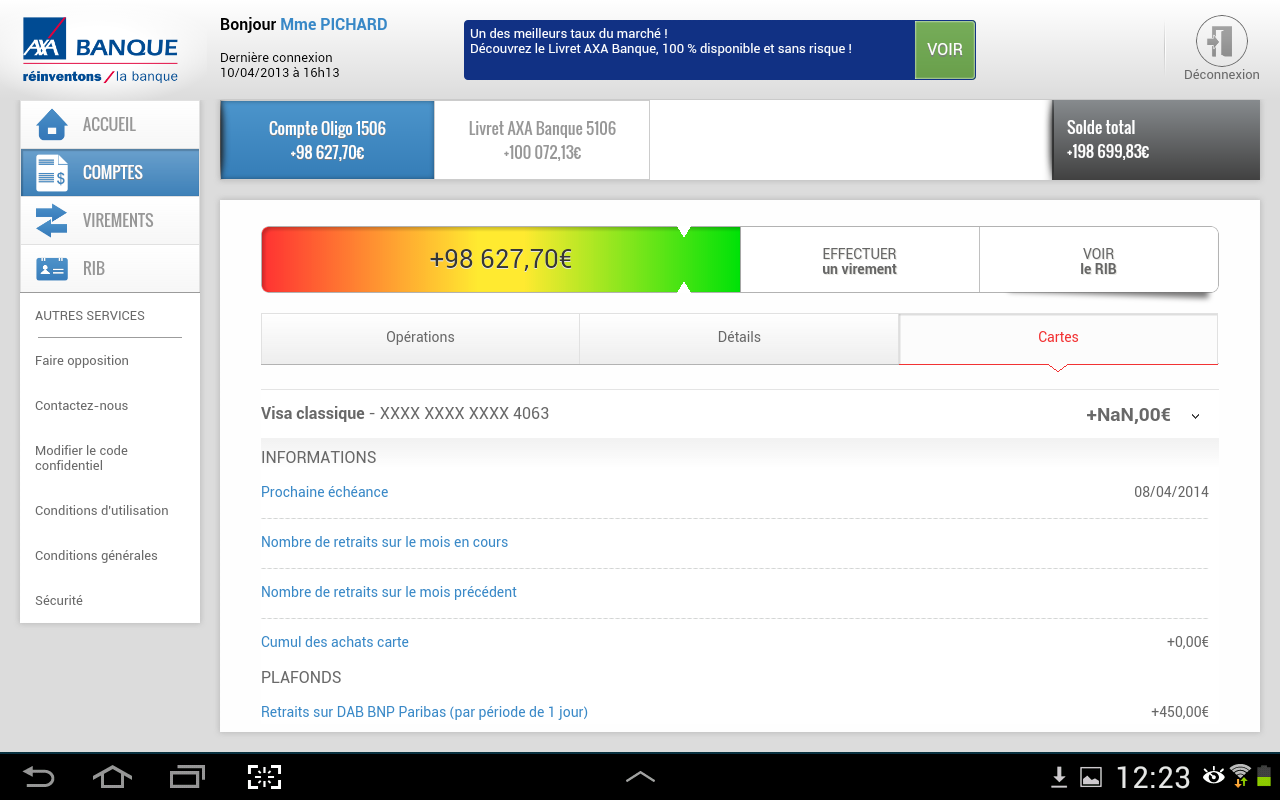
Task: Open Sécurité link
Action: (x=59, y=601)
